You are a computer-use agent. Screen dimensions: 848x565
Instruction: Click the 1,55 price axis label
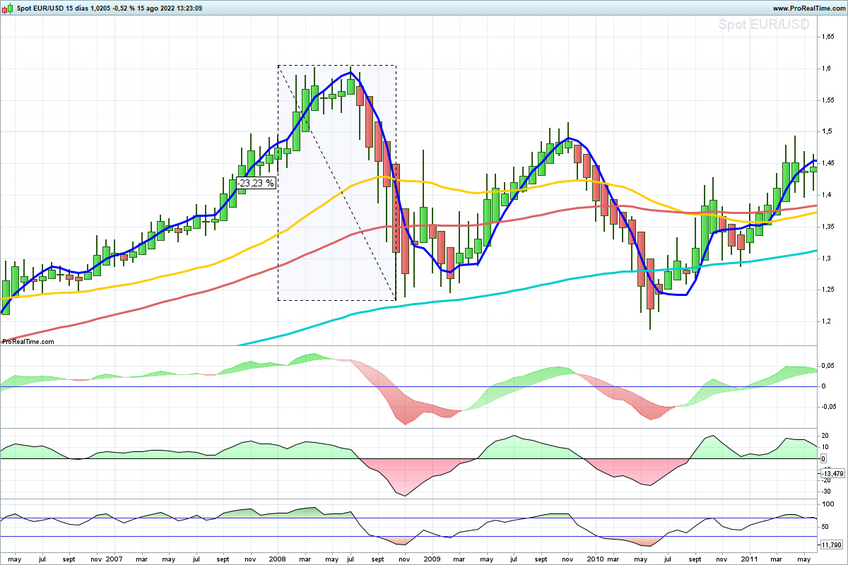point(827,100)
